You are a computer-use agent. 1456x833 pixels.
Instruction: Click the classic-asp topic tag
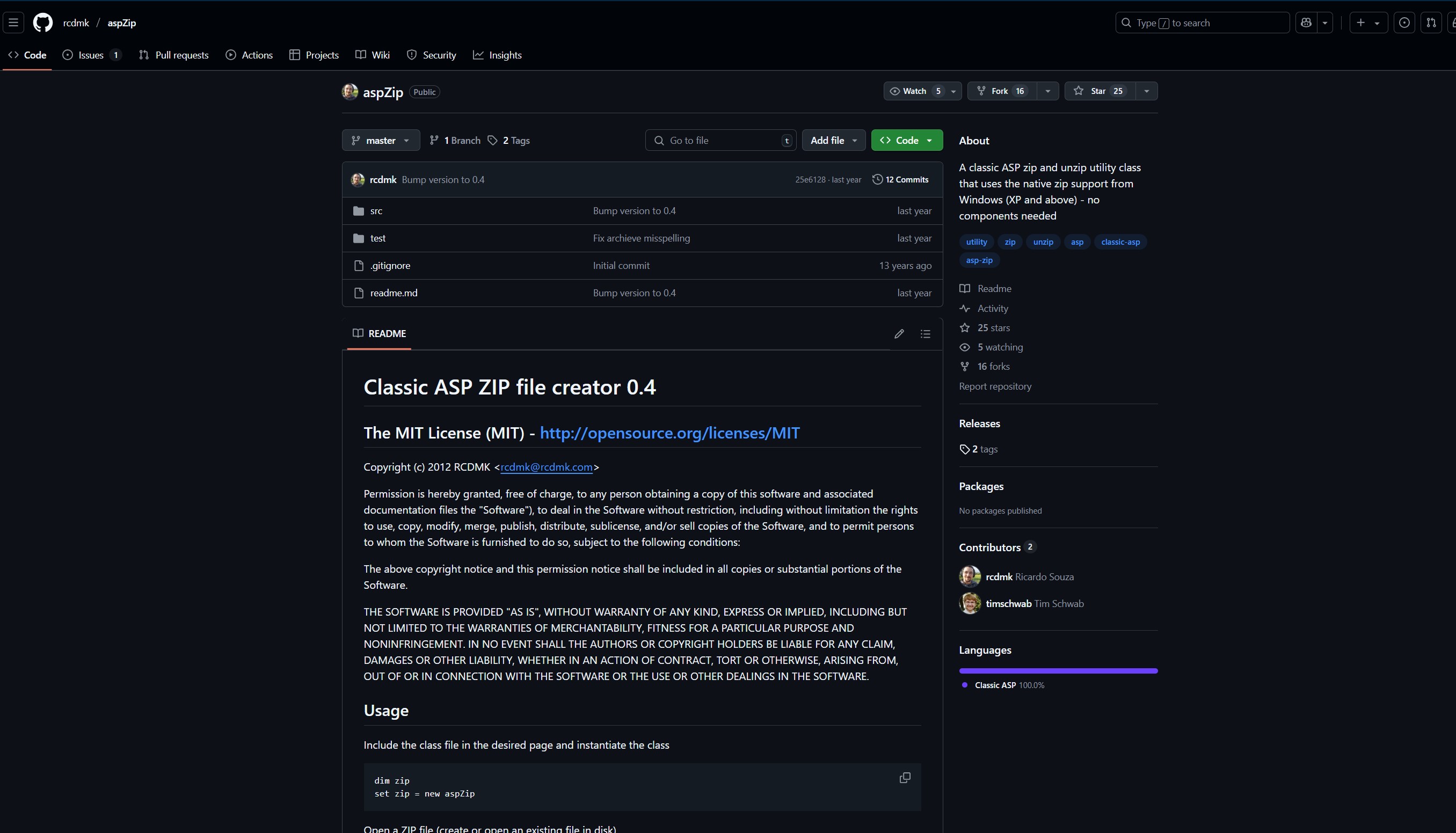click(1119, 242)
